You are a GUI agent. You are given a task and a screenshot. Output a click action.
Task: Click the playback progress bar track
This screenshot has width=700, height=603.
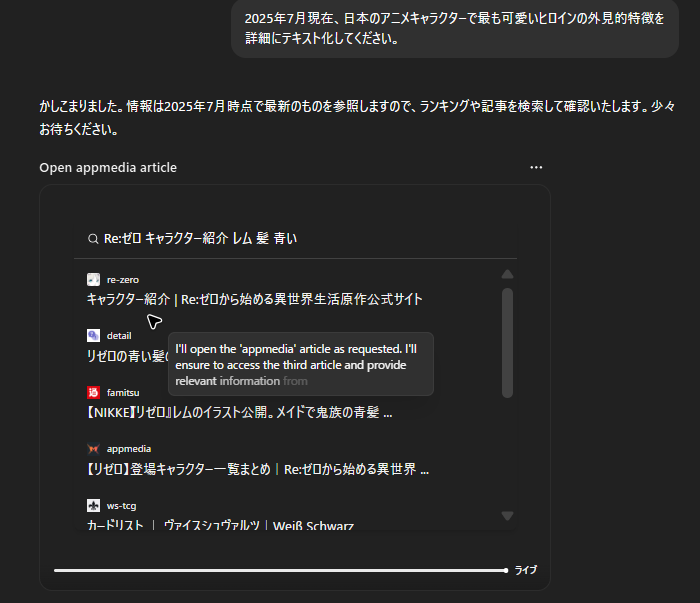pyautogui.click(x=279, y=570)
